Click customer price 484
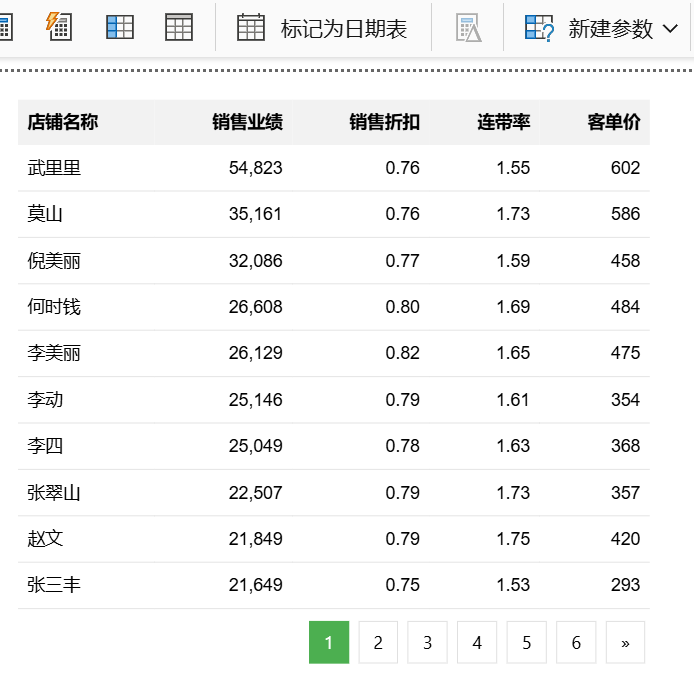The height and width of the screenshot is (688, 694). tap(625, 307)
